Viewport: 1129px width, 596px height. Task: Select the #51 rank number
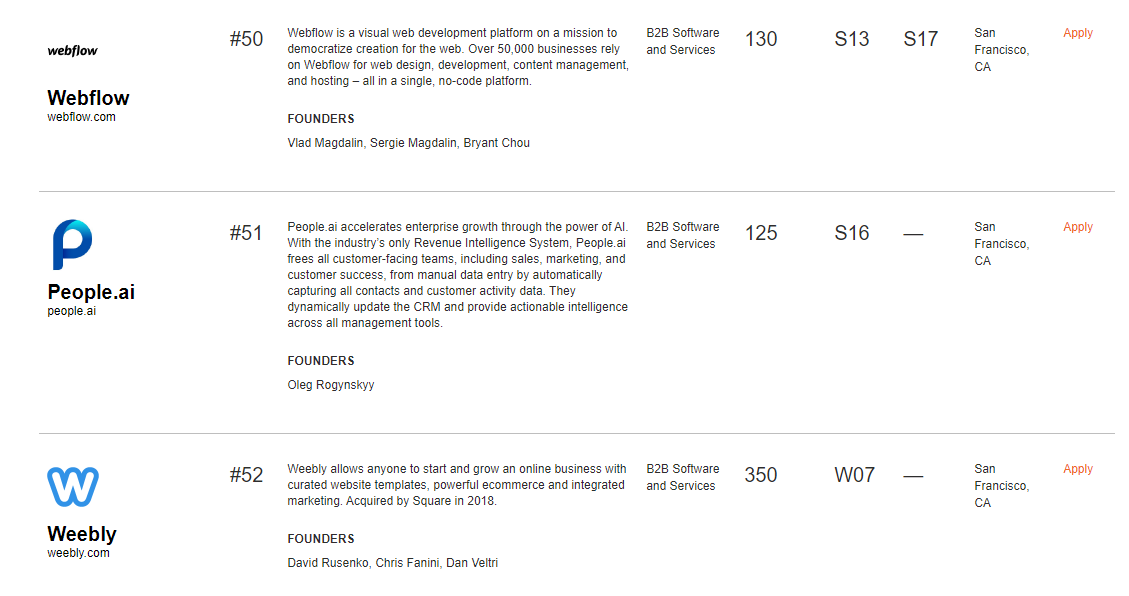[x=246, y=233]
